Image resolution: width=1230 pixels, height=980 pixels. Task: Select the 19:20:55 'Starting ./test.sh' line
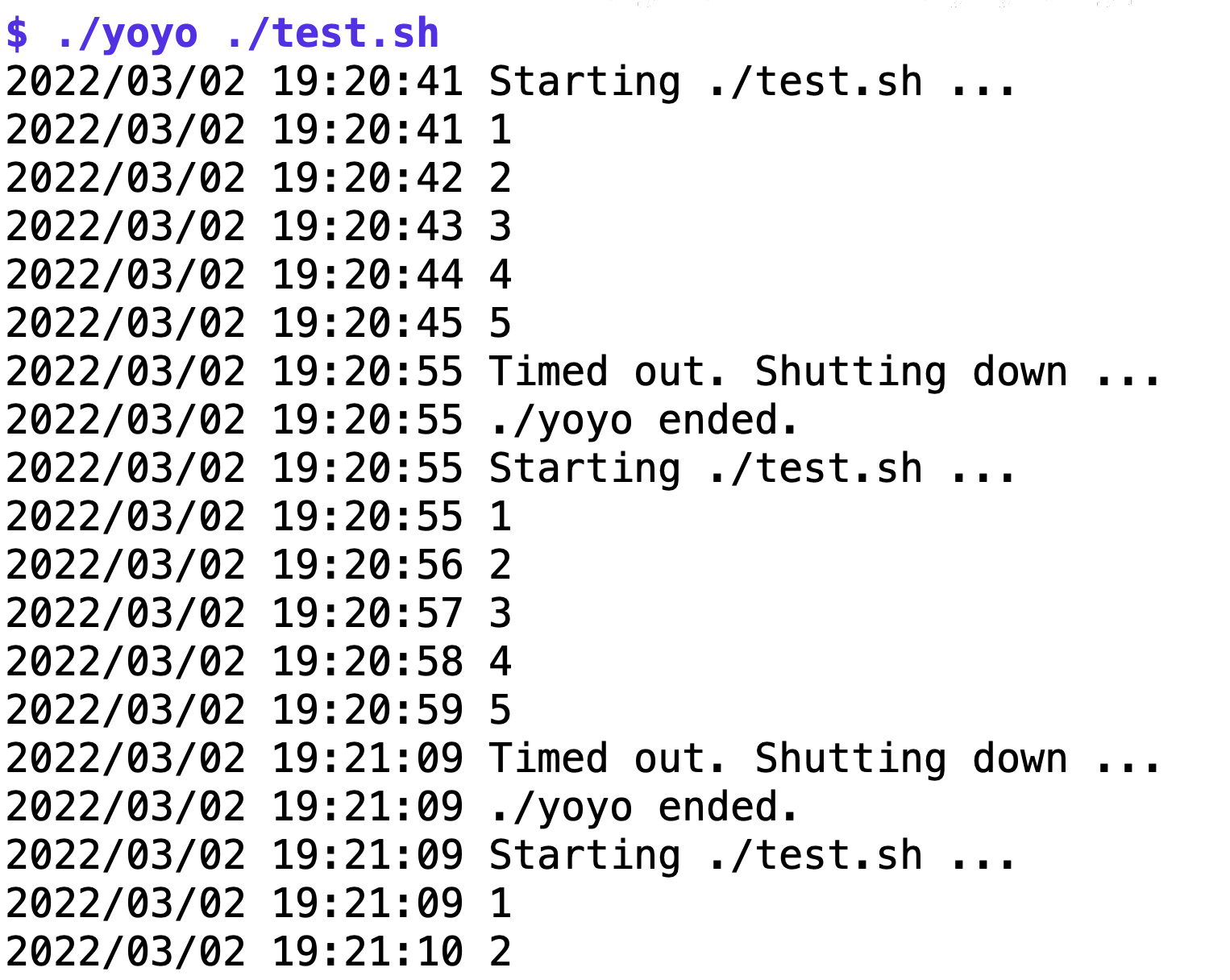click(x=511, y=469)
